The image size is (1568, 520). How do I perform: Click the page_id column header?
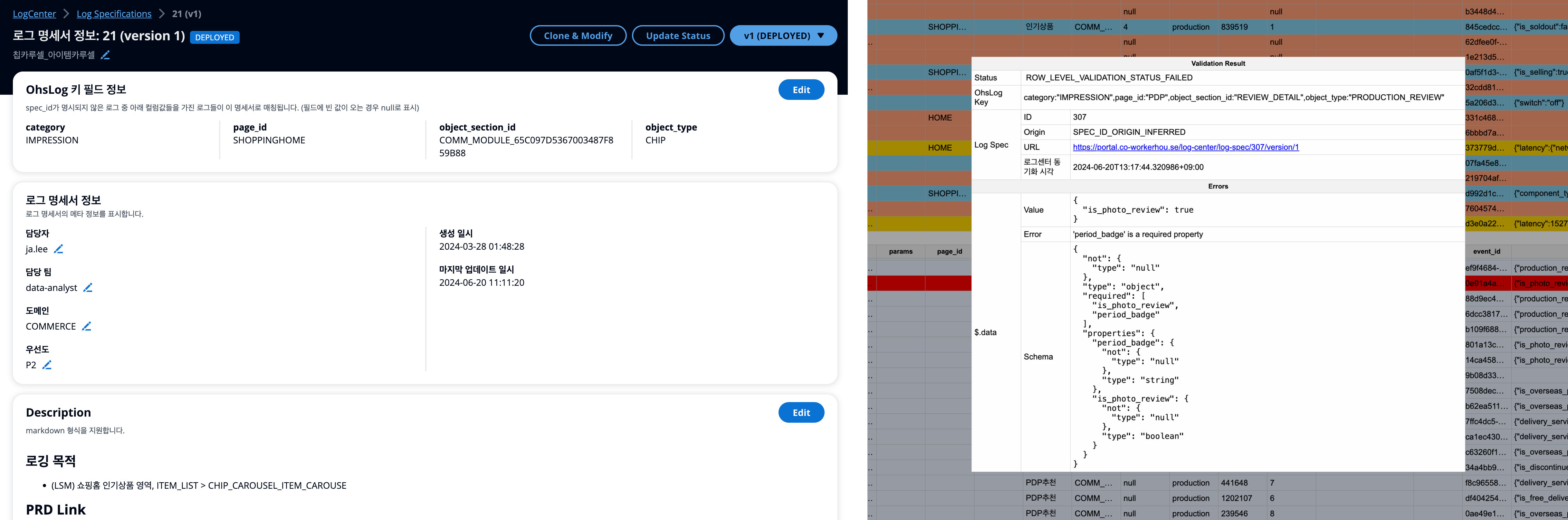click(949, 252)
